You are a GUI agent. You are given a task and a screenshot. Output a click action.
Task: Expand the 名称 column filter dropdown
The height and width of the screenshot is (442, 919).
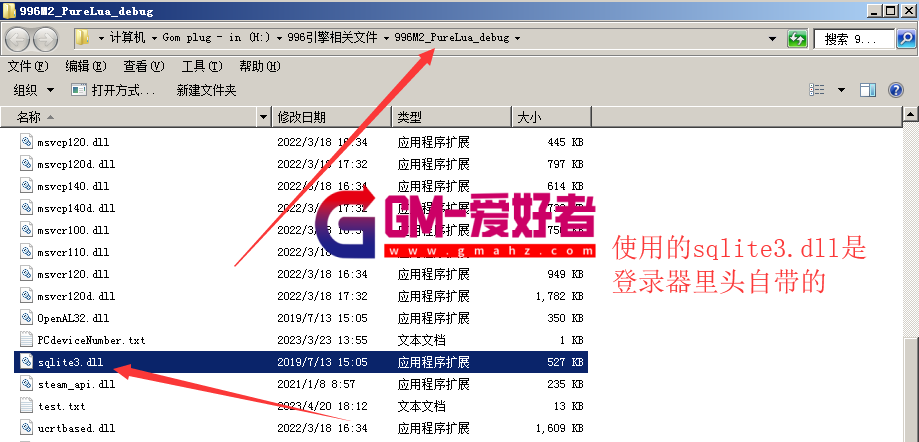[264, 117]
